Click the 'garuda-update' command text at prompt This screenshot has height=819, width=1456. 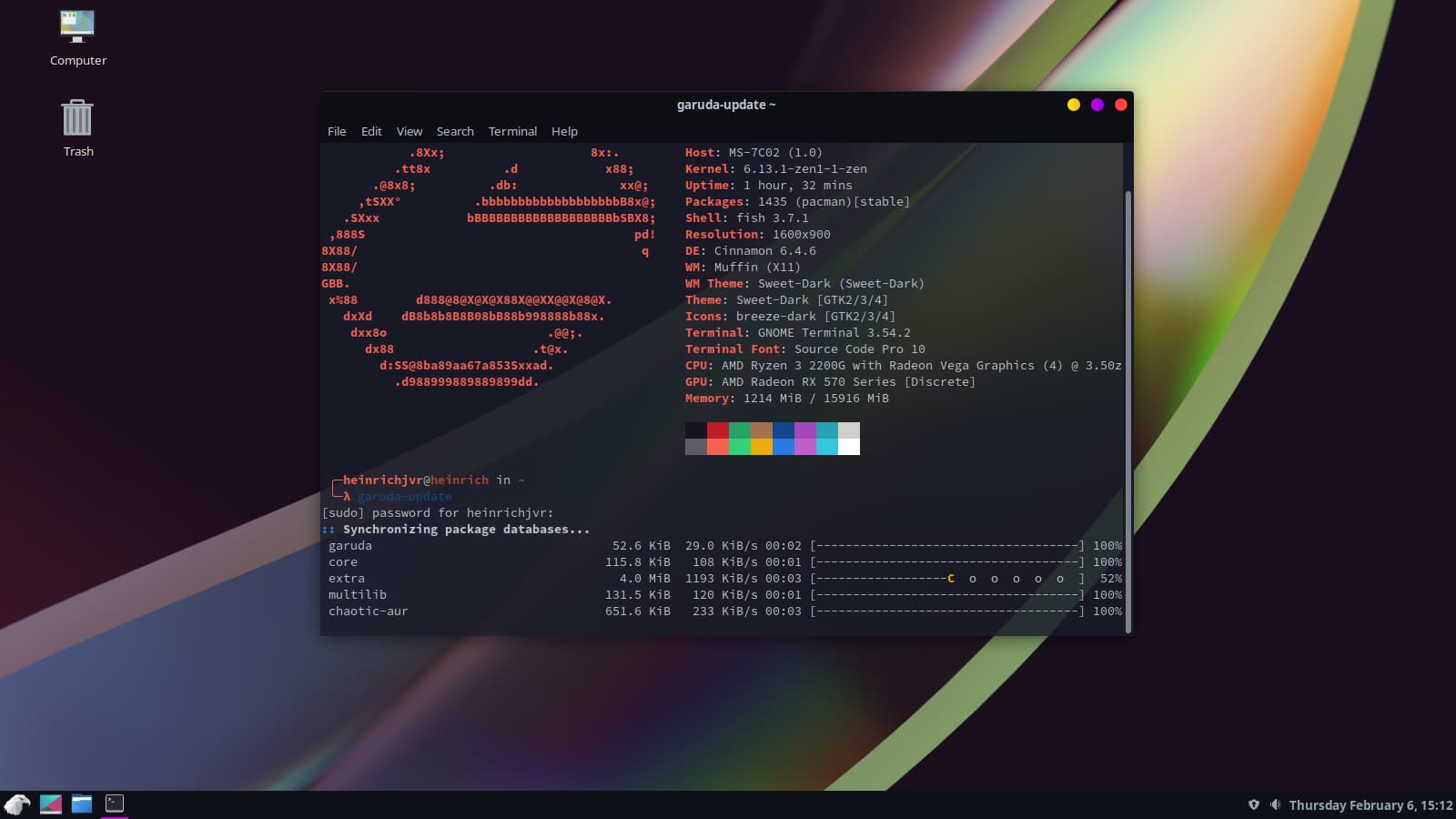(404, 497)
